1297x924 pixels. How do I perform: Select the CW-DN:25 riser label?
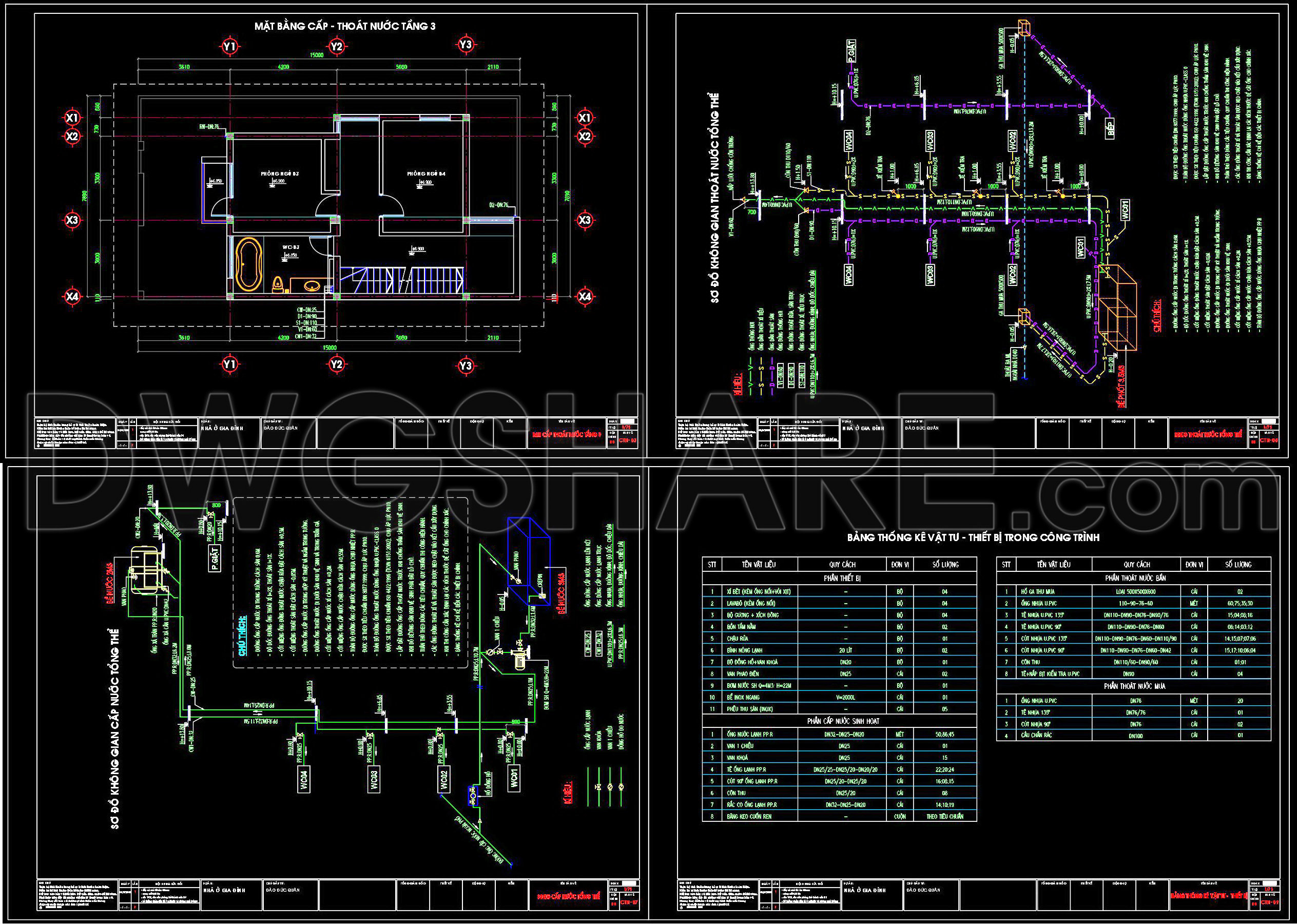coord(306,310)
